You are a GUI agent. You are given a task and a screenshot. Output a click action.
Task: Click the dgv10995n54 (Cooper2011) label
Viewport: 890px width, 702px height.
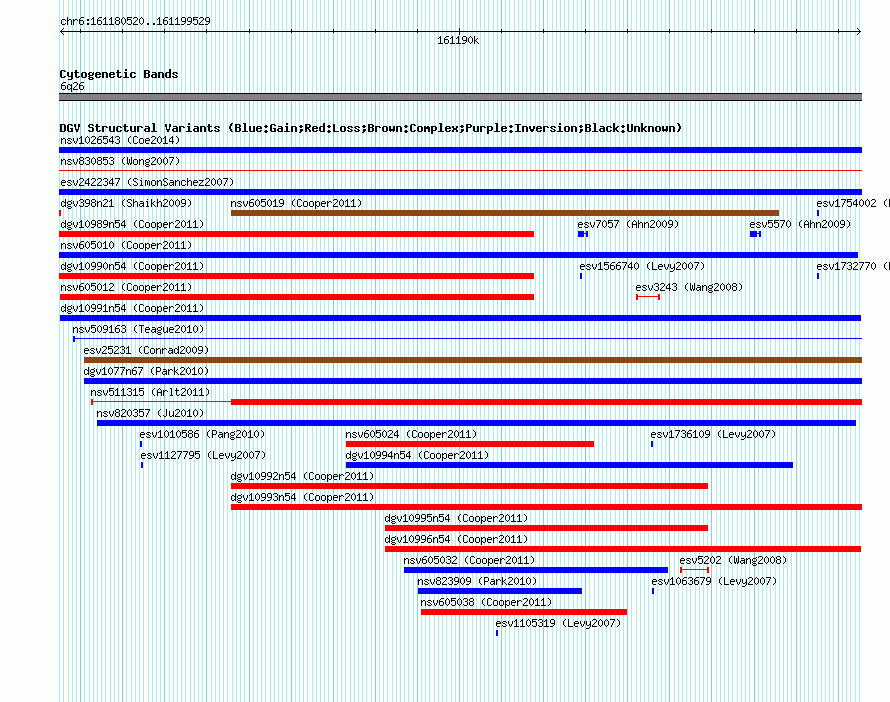(456, 518)
